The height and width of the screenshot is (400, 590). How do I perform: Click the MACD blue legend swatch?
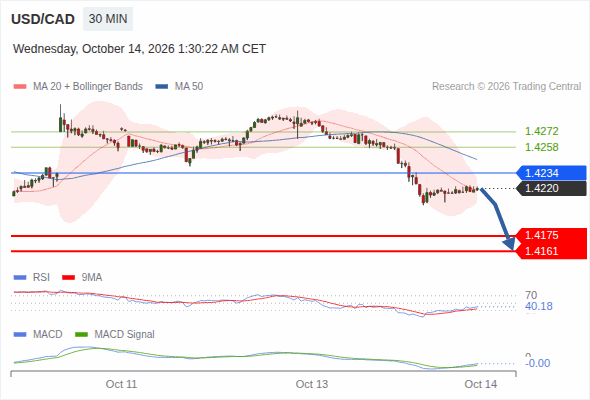pyautogui.click(x=20, y=335)
